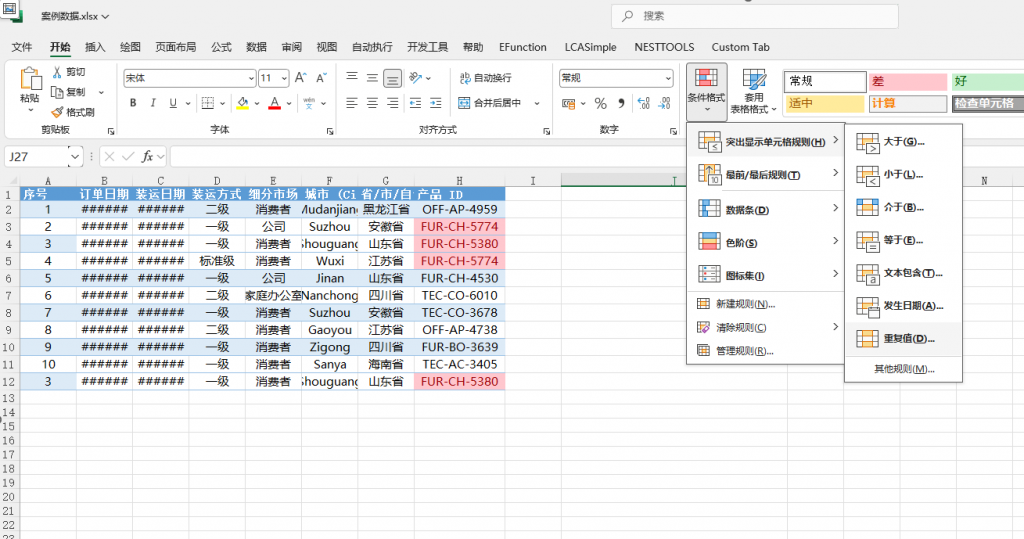Select the Format Painter brush
This screenshot has height=539, width=1024.
pos(73,112)
